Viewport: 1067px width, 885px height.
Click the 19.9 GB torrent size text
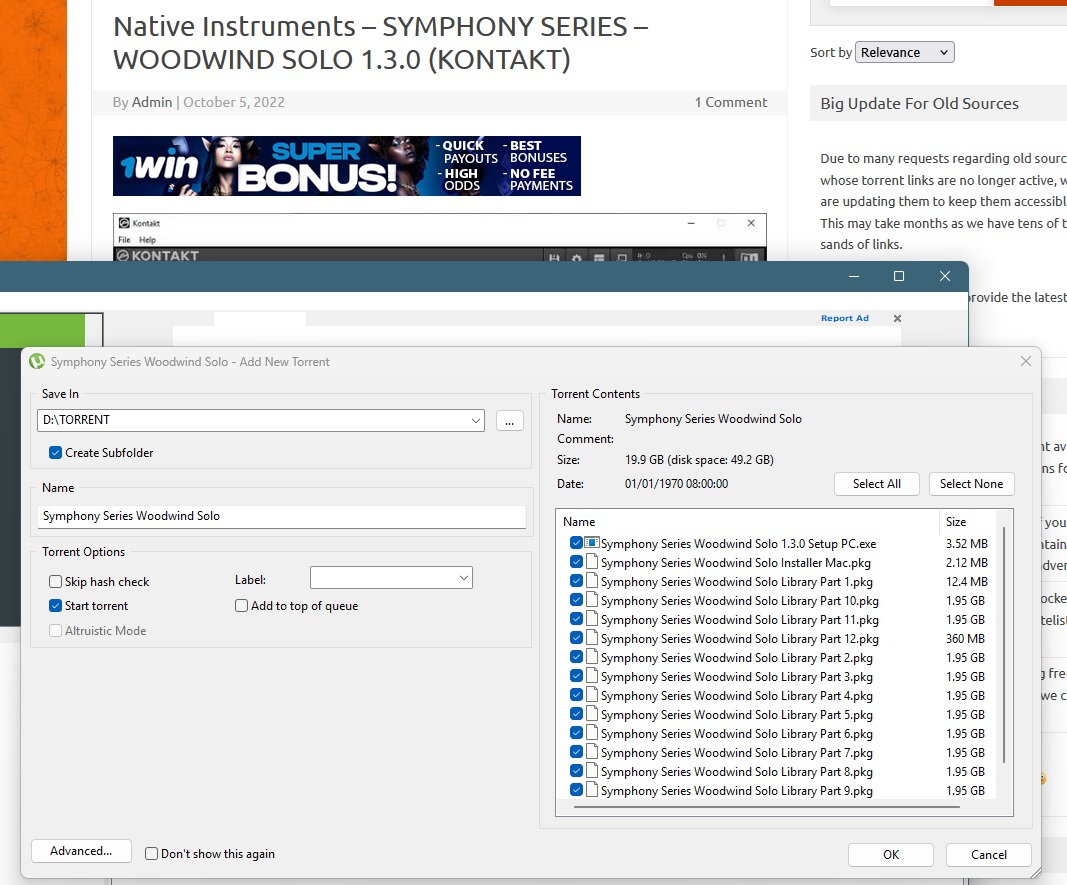[x=699, y=460]
